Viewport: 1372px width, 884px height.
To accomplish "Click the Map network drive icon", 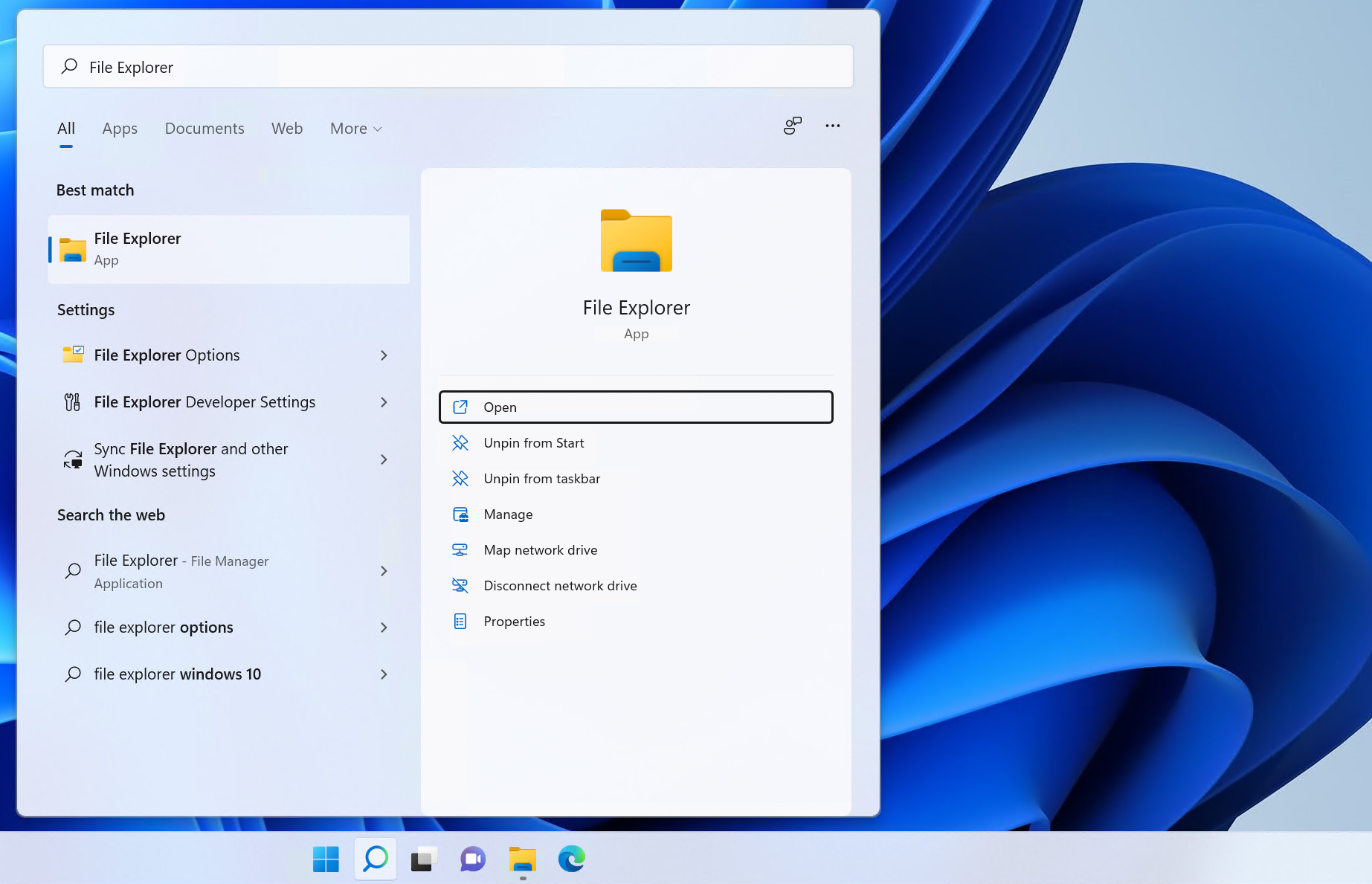I will pos(461,549).
